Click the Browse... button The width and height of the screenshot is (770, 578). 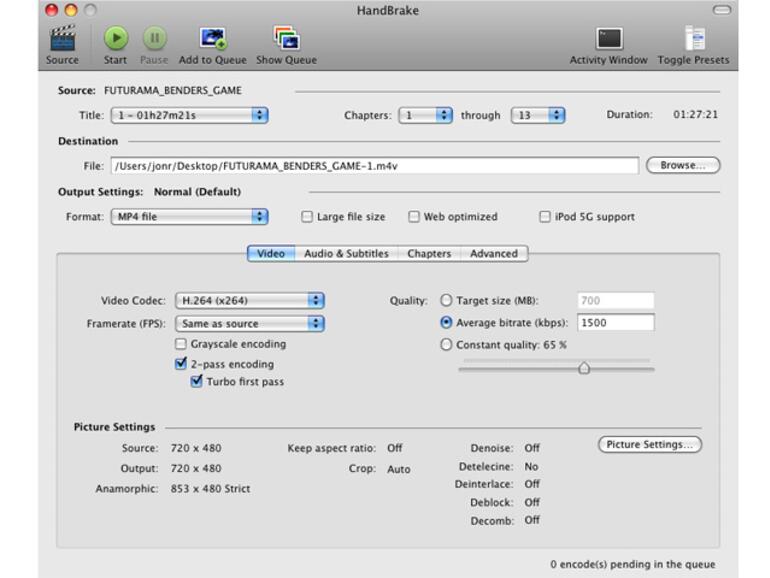(682, 166)
